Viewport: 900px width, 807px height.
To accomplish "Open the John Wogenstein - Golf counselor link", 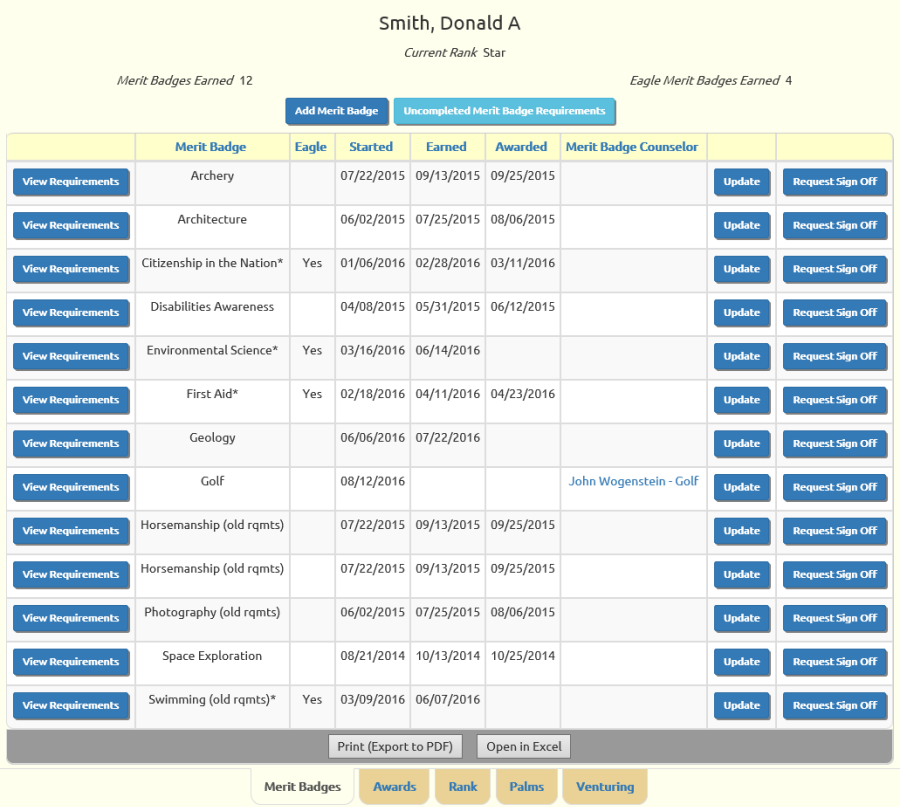I will tap(633, 481).
